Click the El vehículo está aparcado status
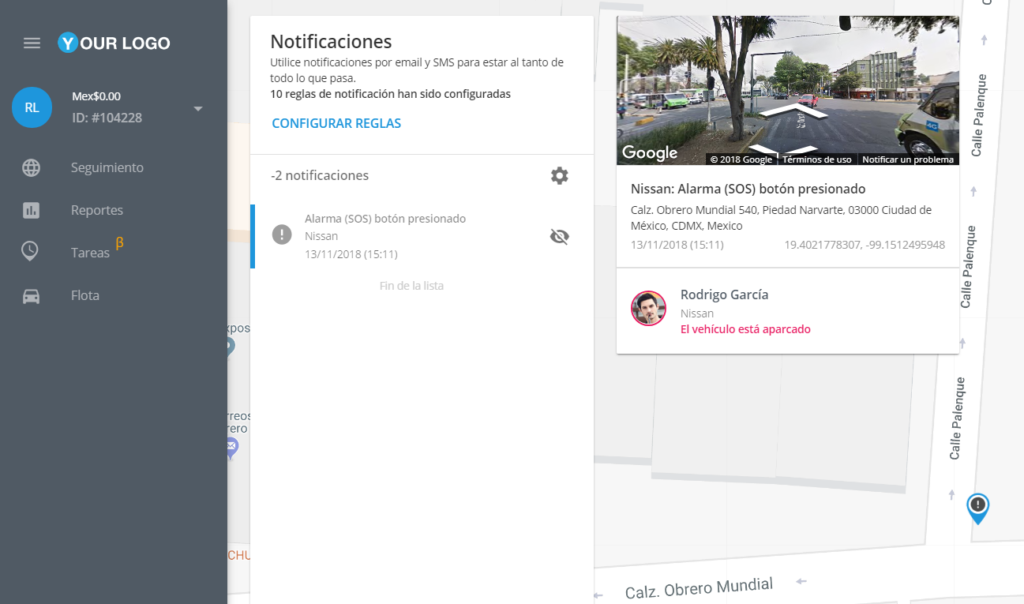Screen dimensions: 1024x604 [x=745, y=329]
